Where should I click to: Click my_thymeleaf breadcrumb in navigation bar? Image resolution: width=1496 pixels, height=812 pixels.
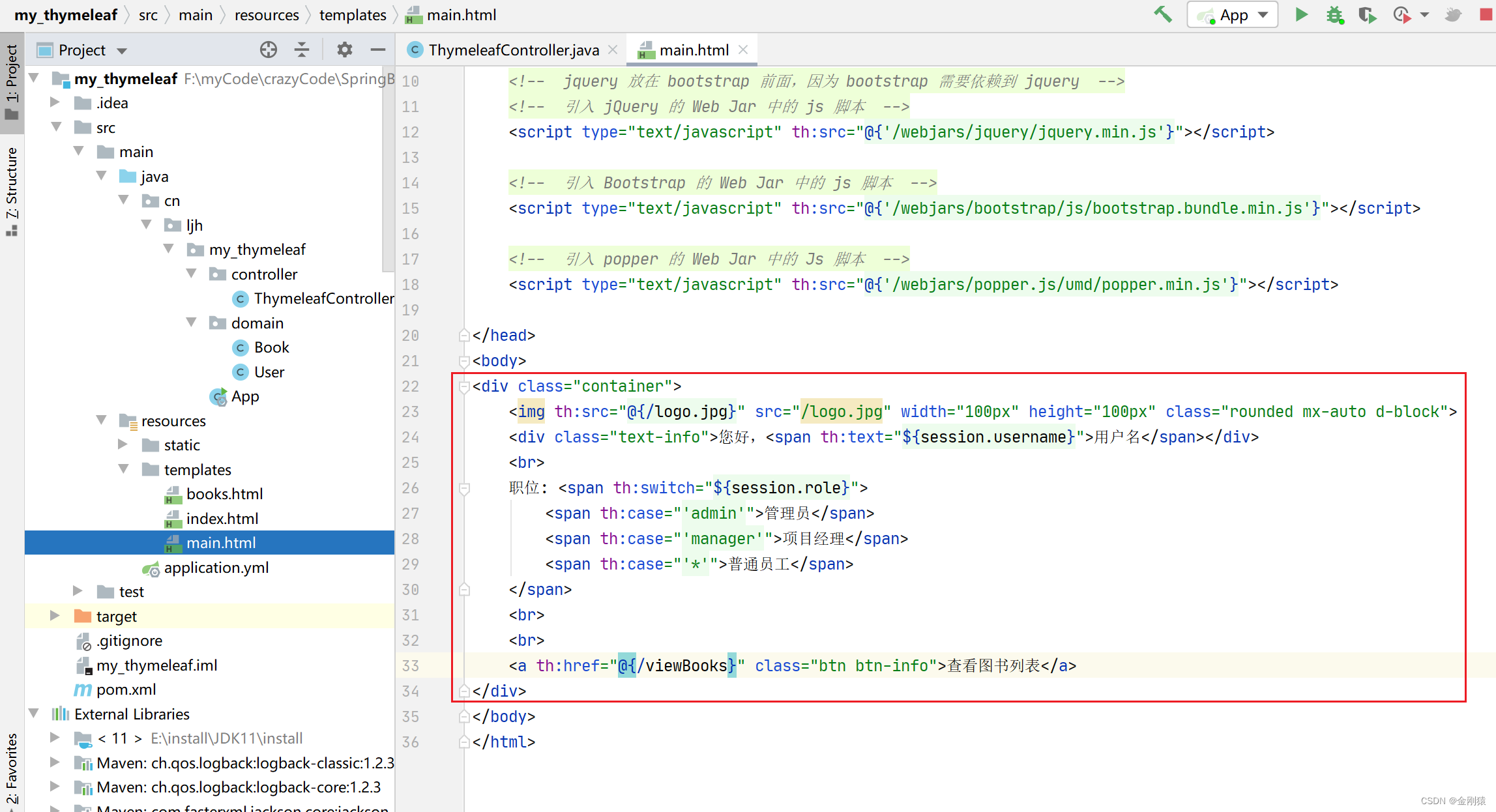[x=65, y=15]
